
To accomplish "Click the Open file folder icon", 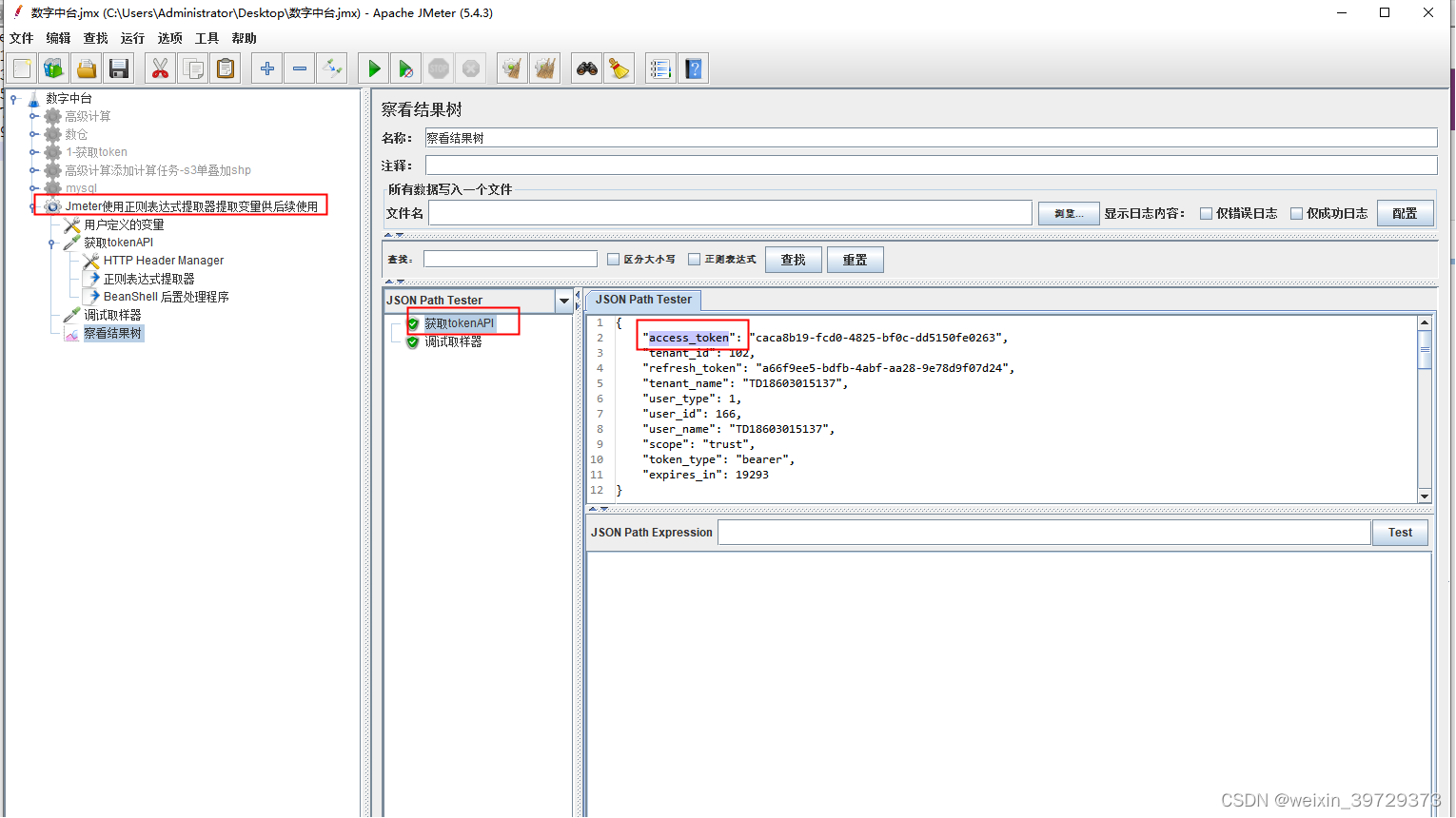I will 87,68.
